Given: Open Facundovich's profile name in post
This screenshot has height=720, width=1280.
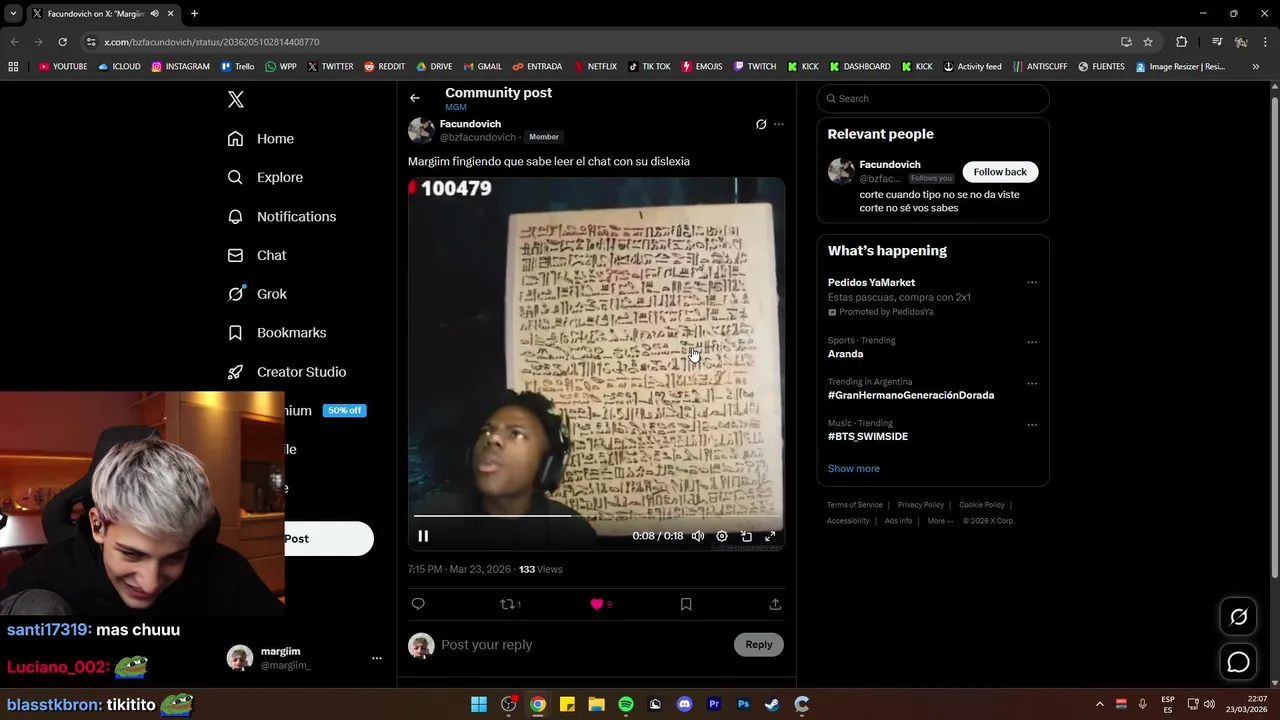Looking at the screenshot, I should (x=470, y=124).
